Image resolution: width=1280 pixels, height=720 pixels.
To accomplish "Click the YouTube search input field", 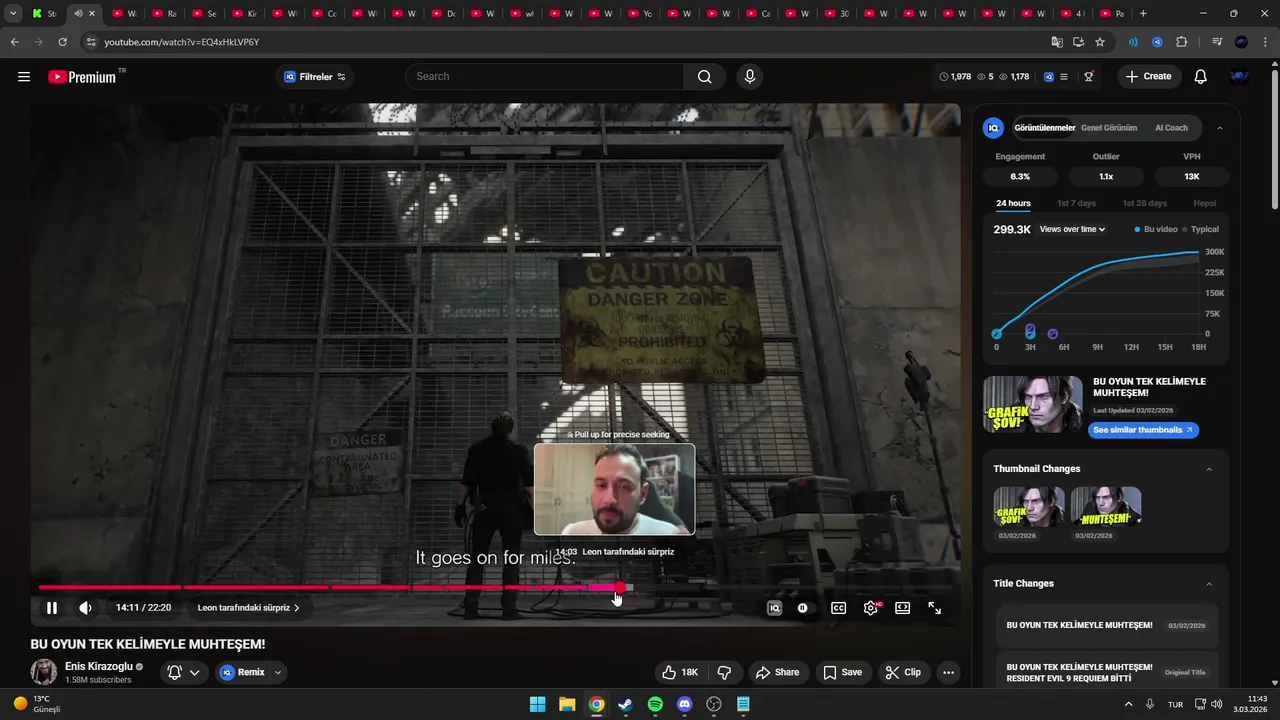I will click(545, 77).
